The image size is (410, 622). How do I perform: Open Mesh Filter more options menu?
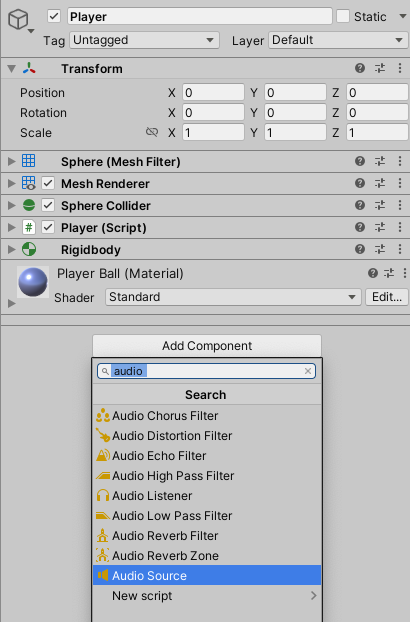400,161
